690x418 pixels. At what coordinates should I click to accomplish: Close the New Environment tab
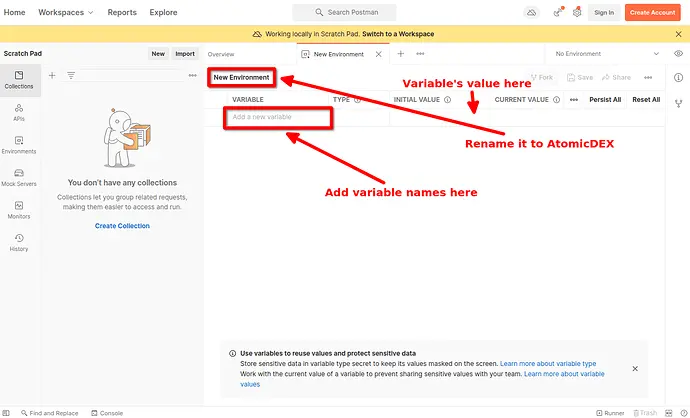(378, 53)
